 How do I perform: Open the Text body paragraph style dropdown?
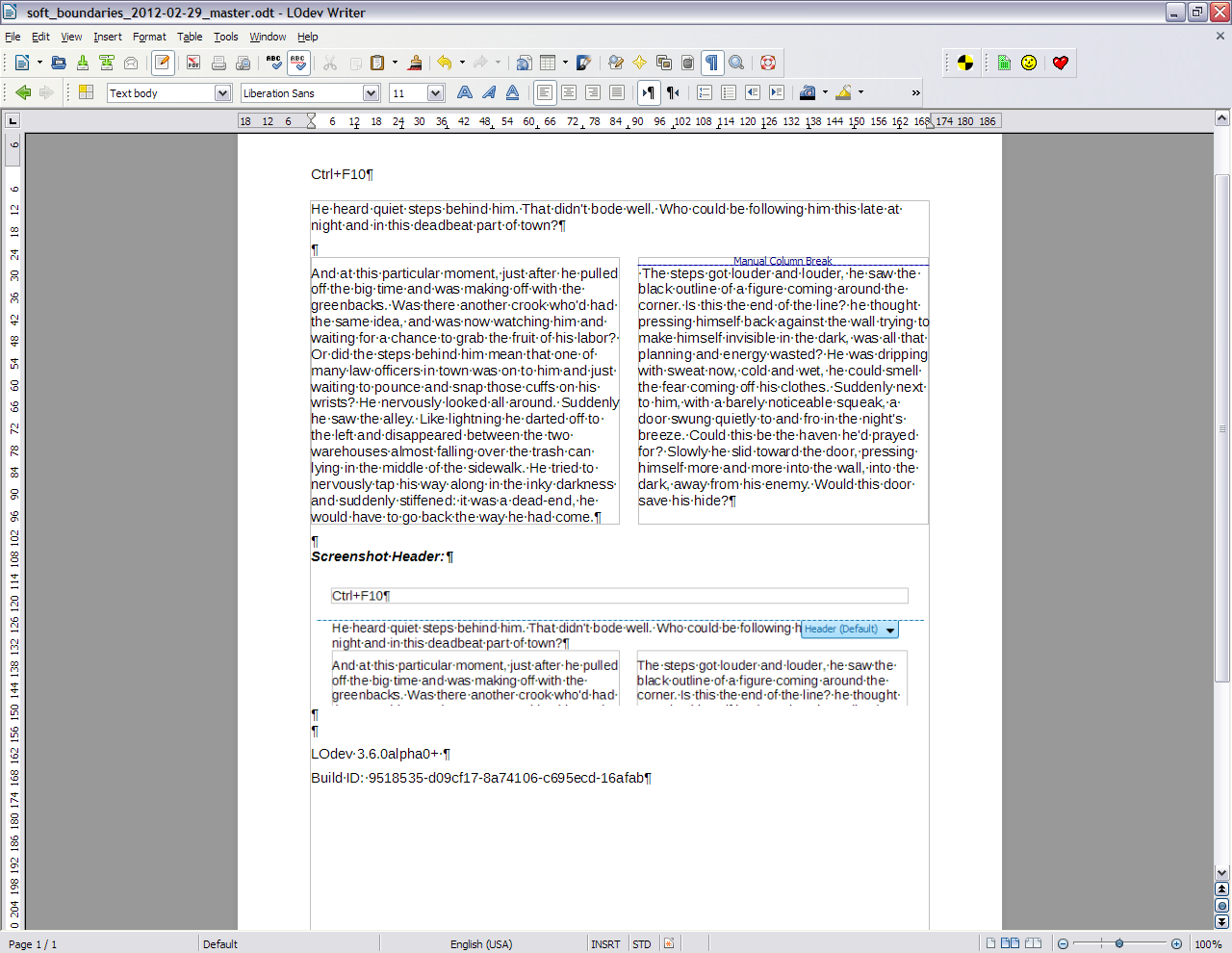pyautogui.click(x=222, y=93)
